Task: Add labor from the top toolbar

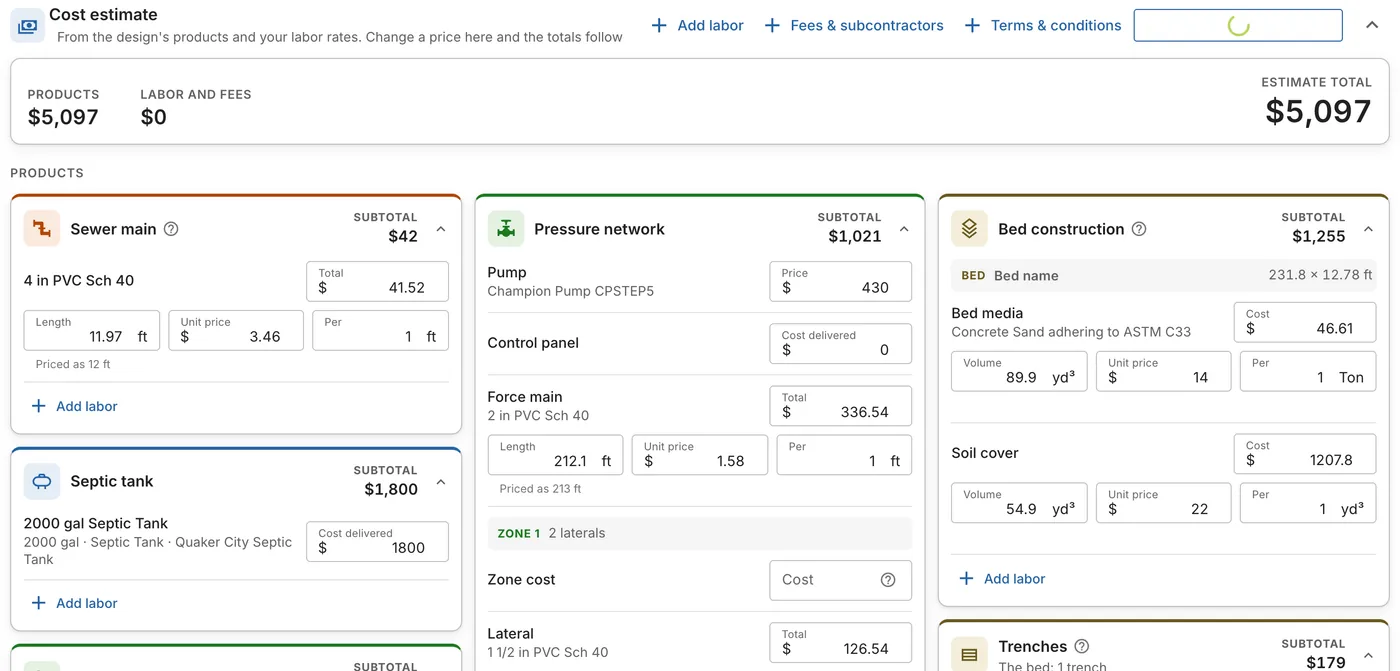Action: (697, 26)
